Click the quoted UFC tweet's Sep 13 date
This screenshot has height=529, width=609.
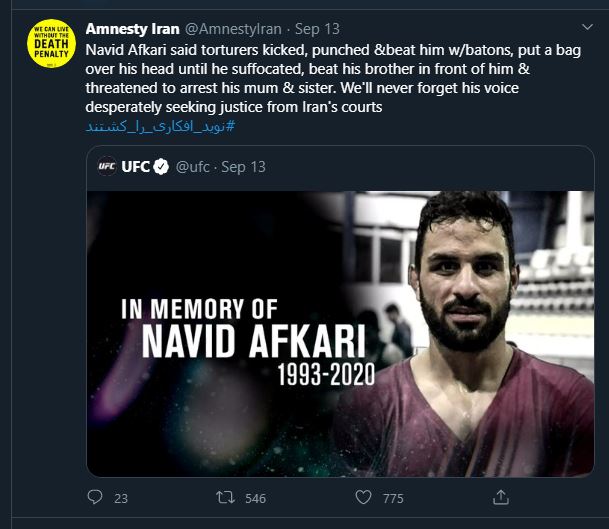pyautogui.click(x=243, y=166)
